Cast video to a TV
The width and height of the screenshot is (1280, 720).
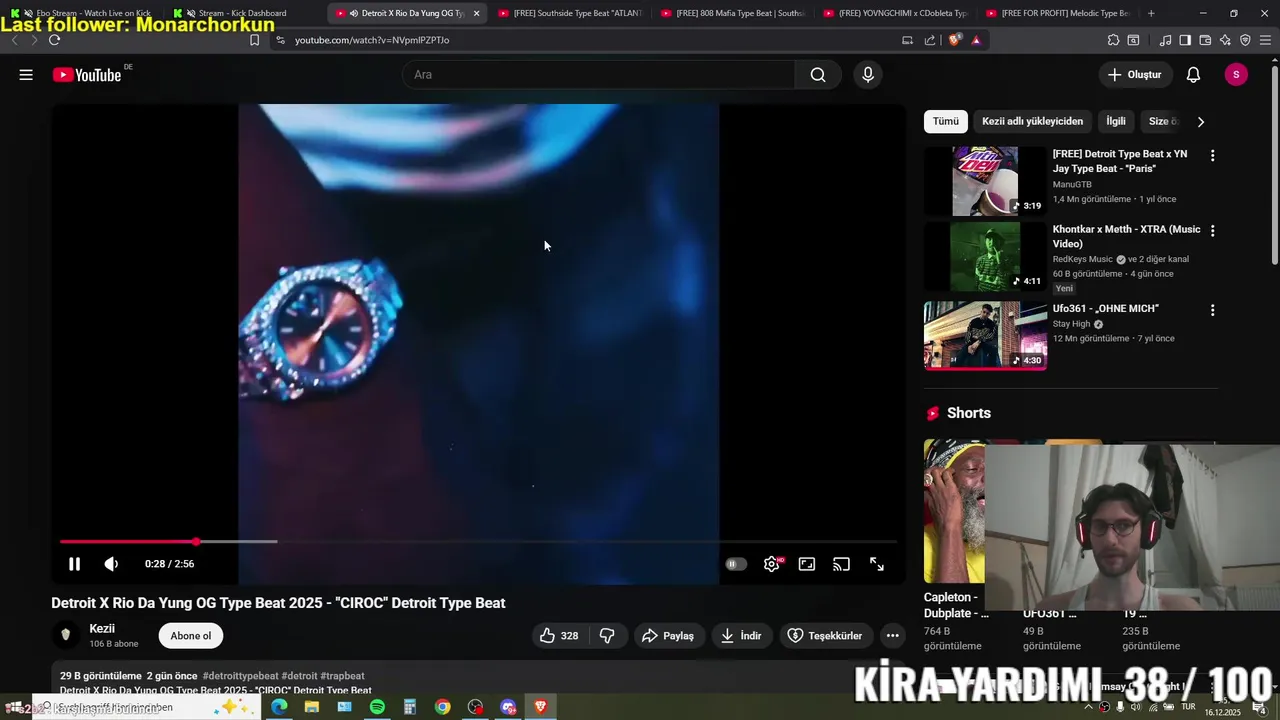coord(842,564)
